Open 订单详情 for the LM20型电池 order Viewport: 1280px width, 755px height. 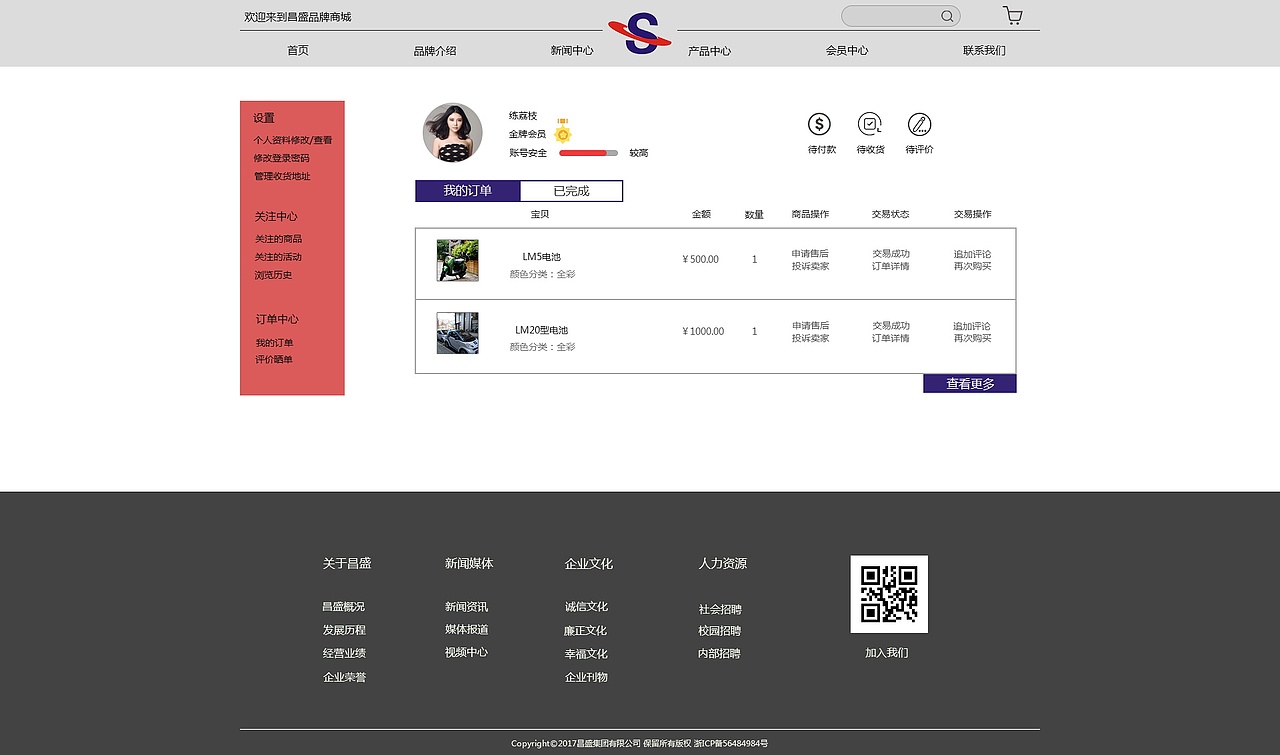890,338
